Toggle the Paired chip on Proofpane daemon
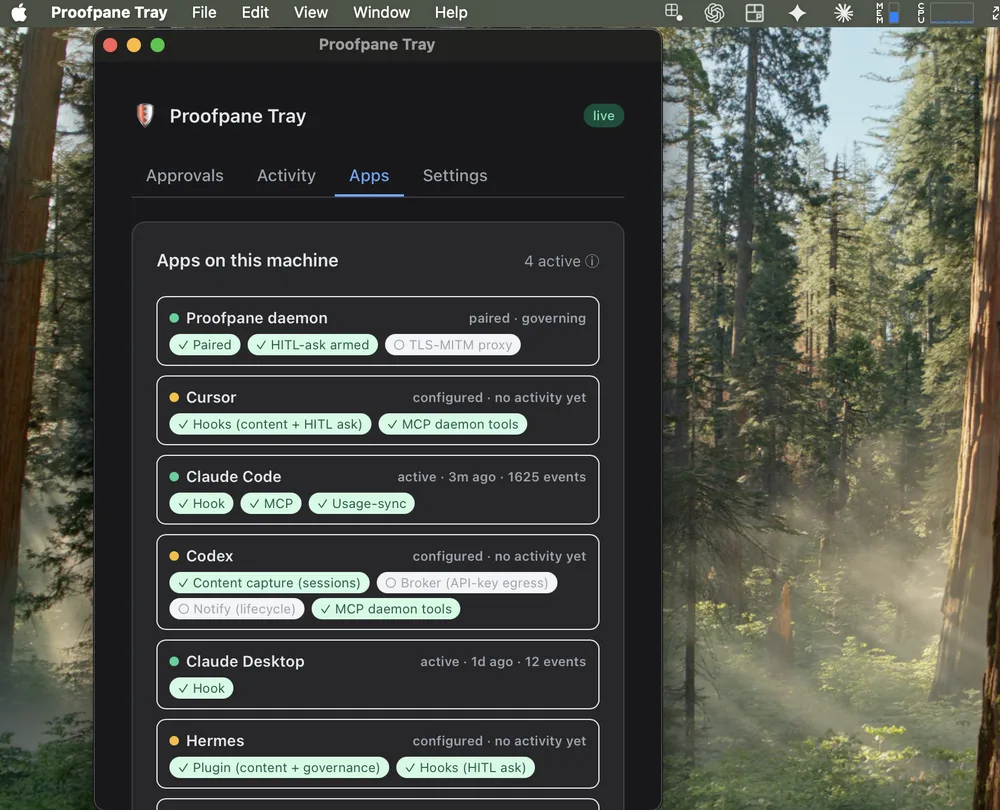This screenshot has width=1000, height=810. tap(205, 344)
